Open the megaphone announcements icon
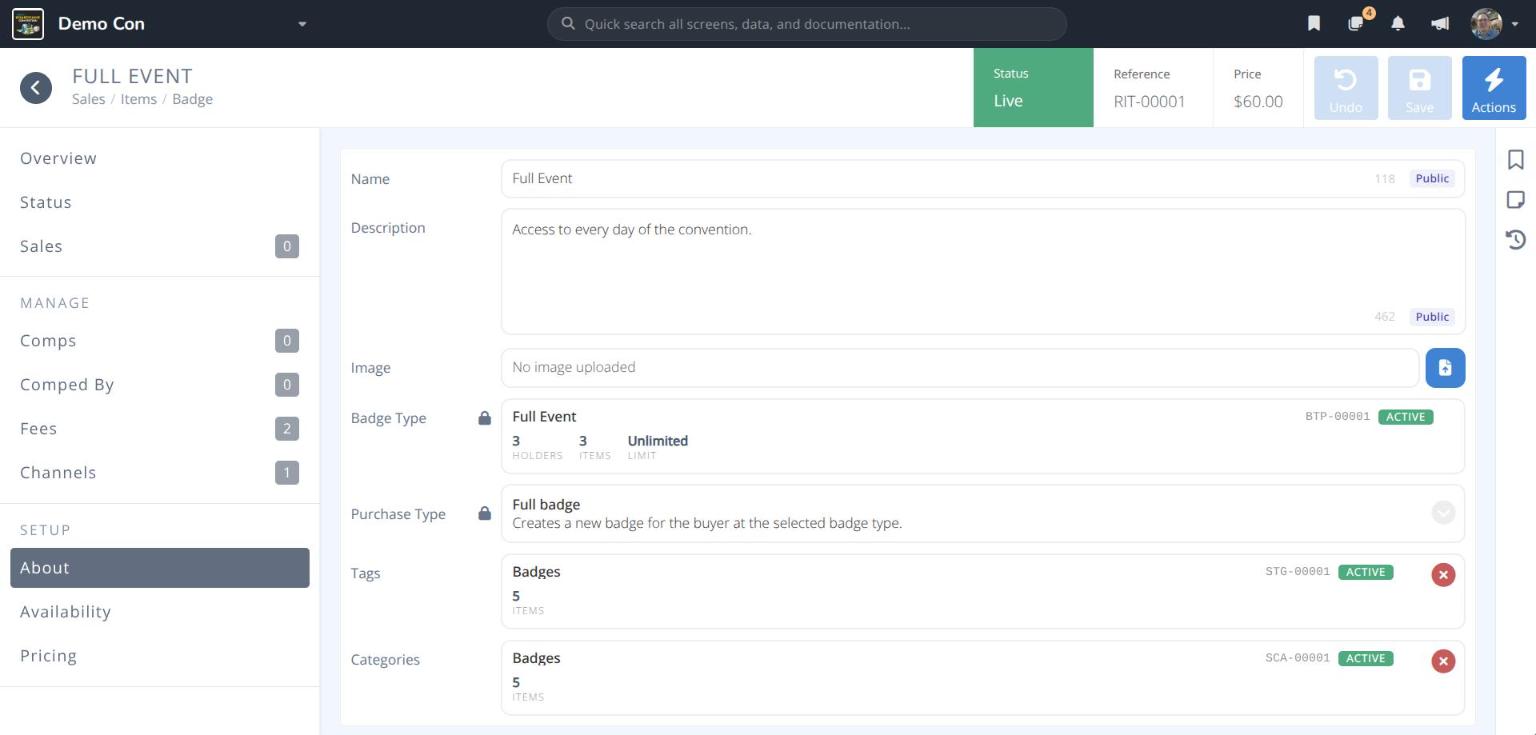Screen dimensions: 1536x735 point(1440,24)
